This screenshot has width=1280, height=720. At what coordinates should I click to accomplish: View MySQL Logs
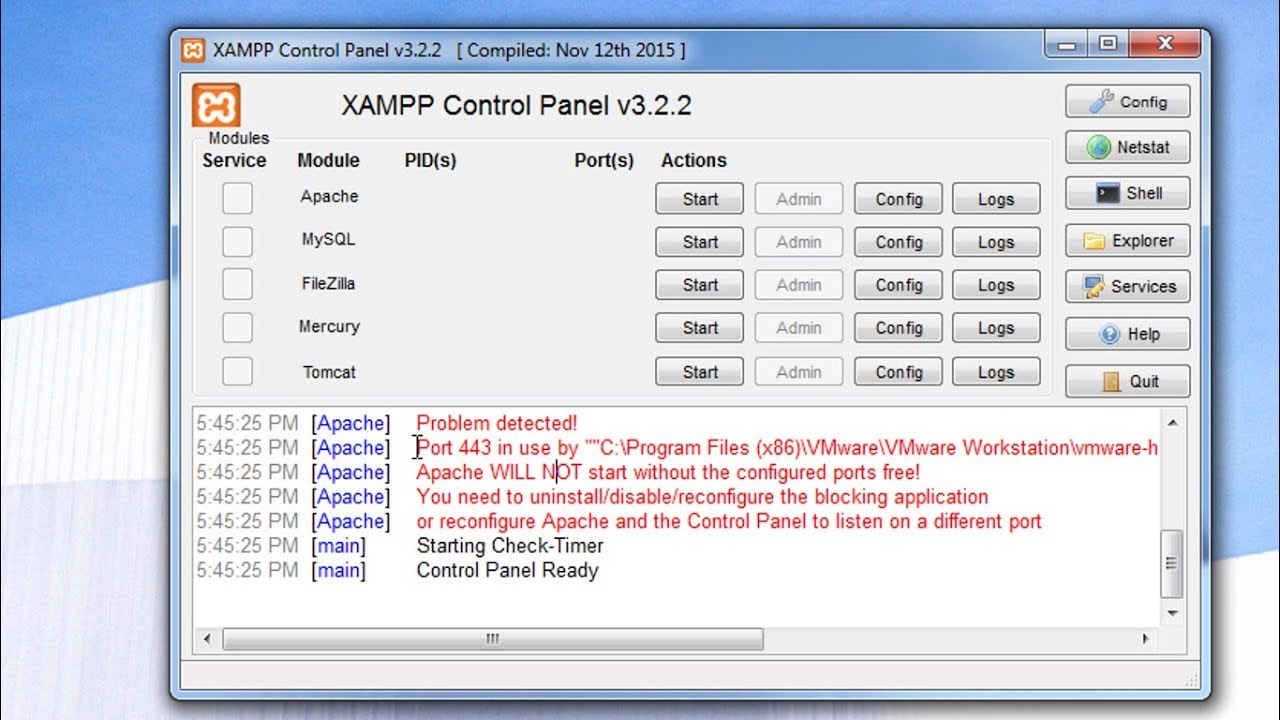pyautogui.click(x=996, y=242)
